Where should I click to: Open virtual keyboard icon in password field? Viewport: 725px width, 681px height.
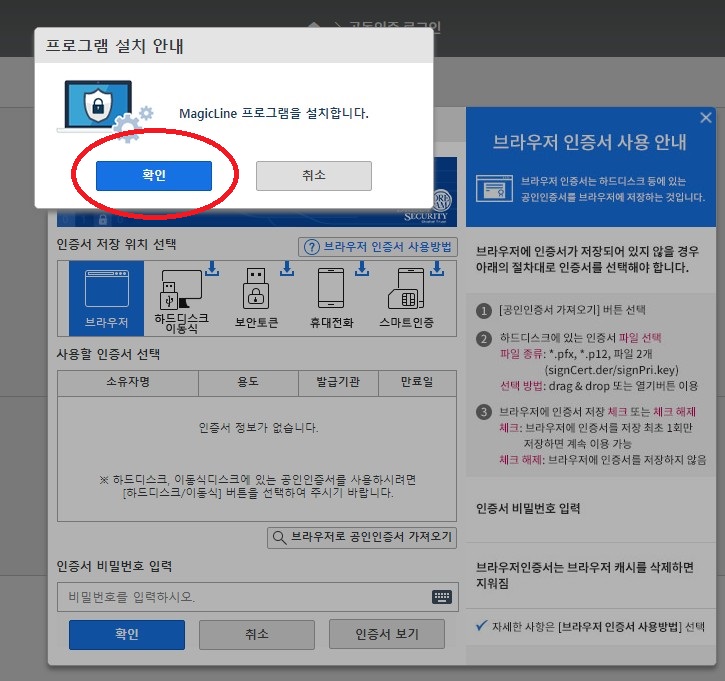pos(442,597)
